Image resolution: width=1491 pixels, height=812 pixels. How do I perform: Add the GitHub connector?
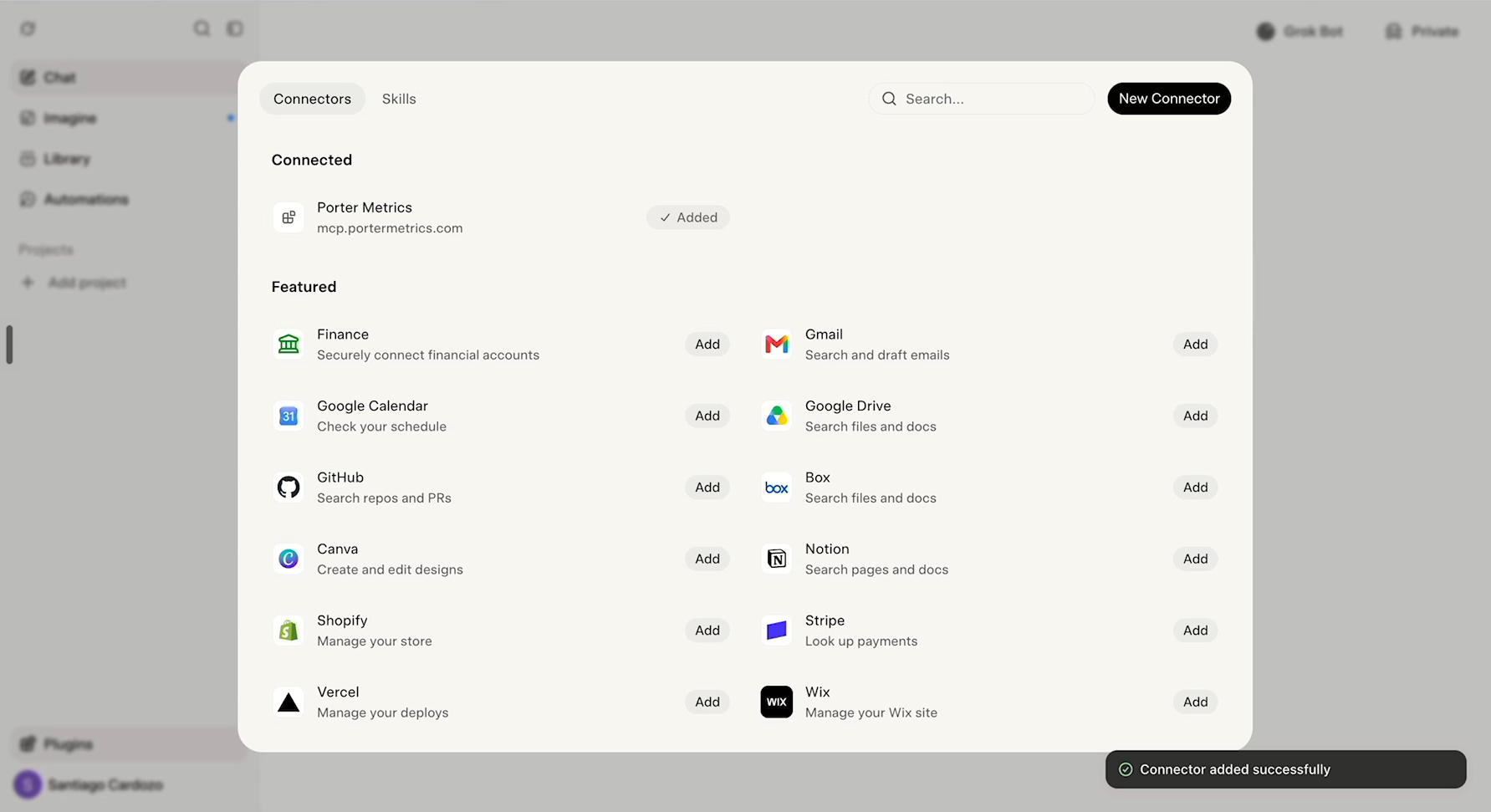click(707, 488)
